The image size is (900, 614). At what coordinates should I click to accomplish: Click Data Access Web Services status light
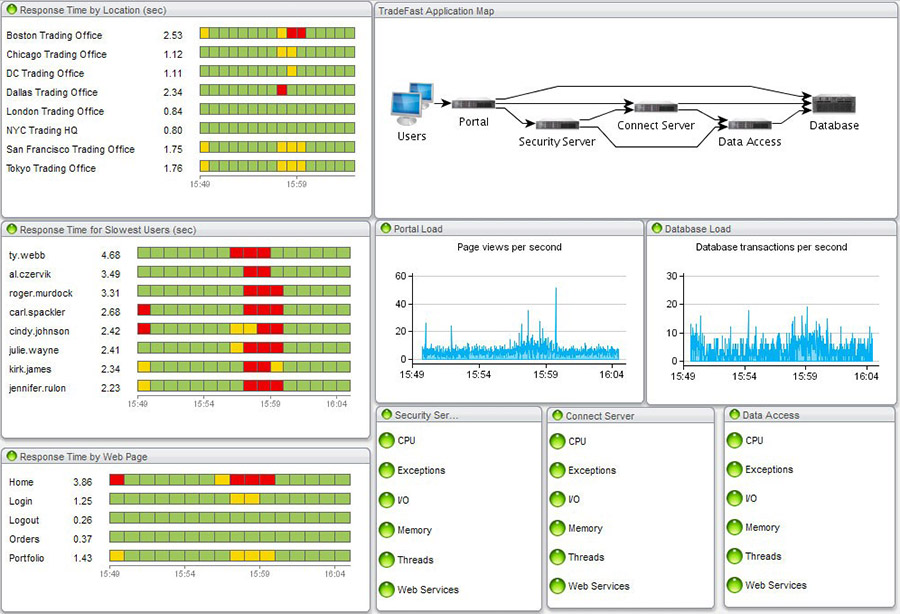[x=734, y=585]
